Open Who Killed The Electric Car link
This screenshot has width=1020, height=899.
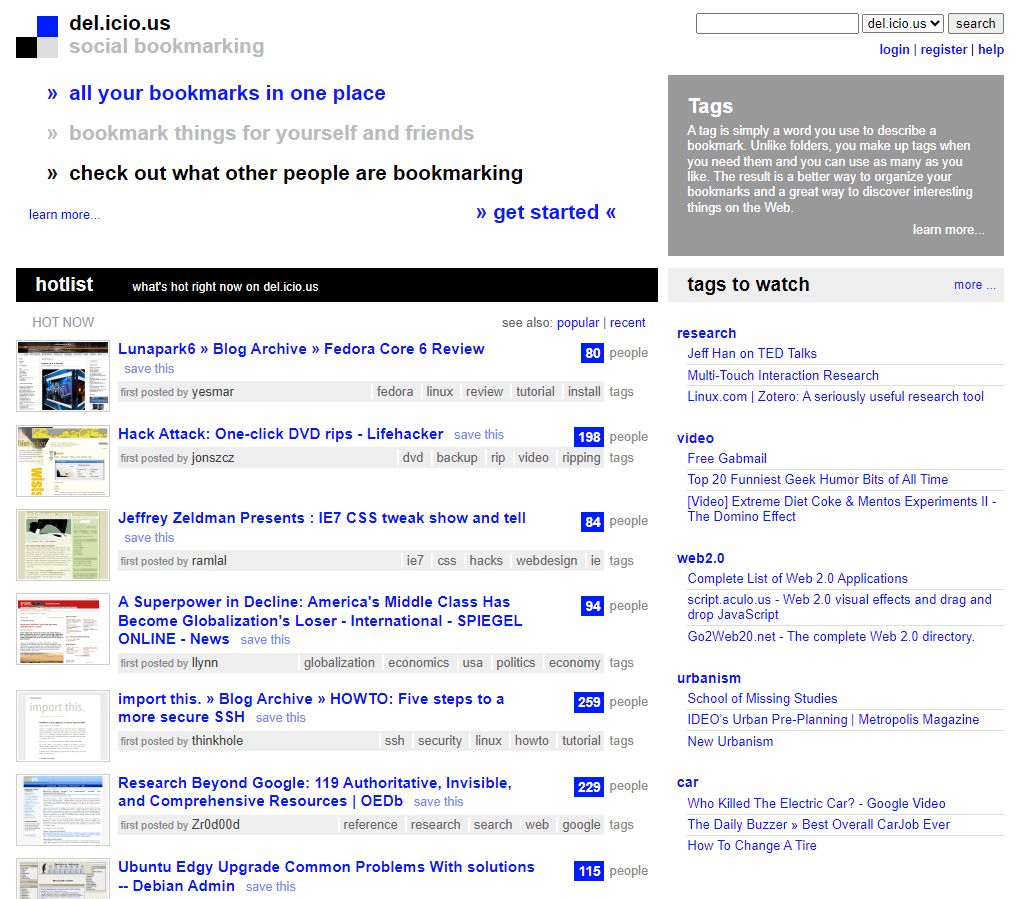pos(816,804)
